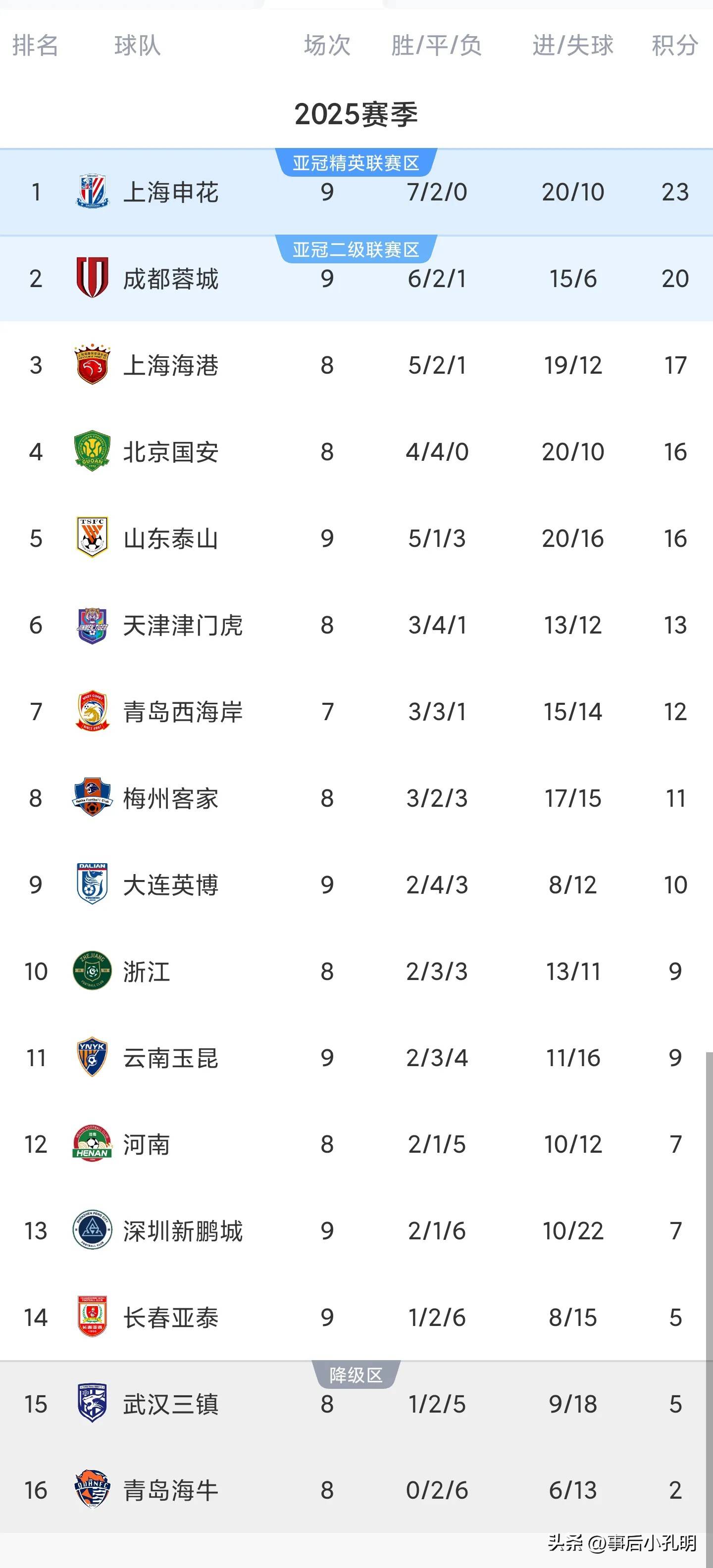713x1568 pixels.
Task: Click team name 浙江
Action: [146, 972]
